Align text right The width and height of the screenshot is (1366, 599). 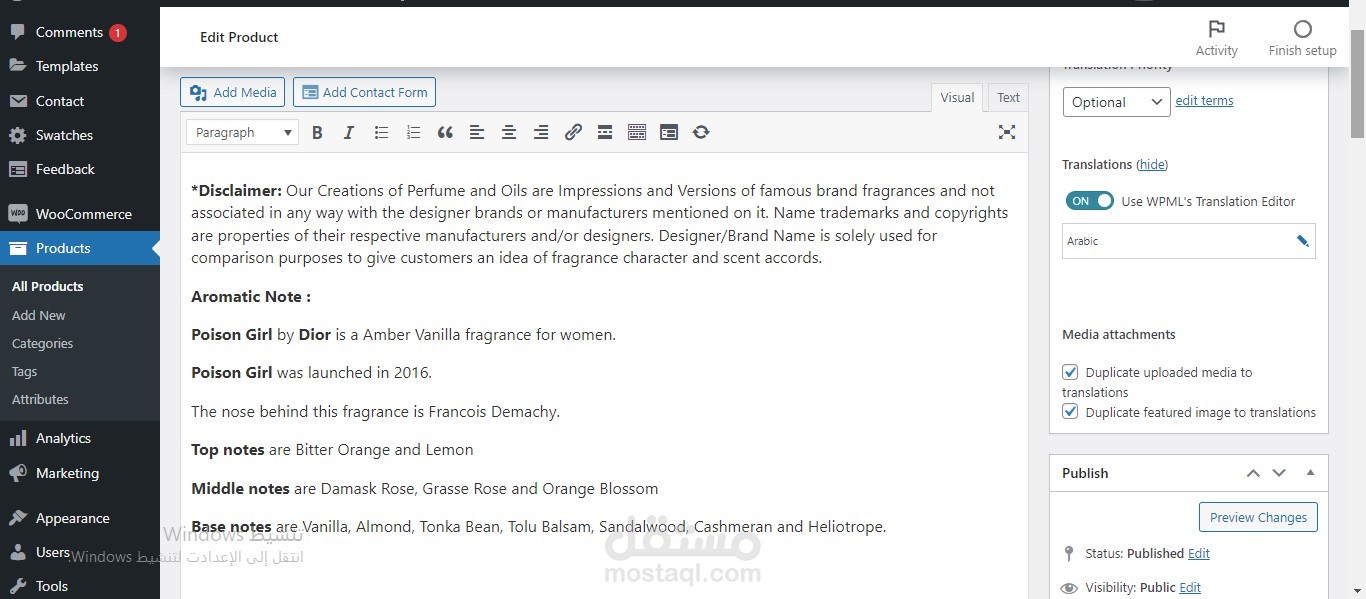[x=541, y=132]
